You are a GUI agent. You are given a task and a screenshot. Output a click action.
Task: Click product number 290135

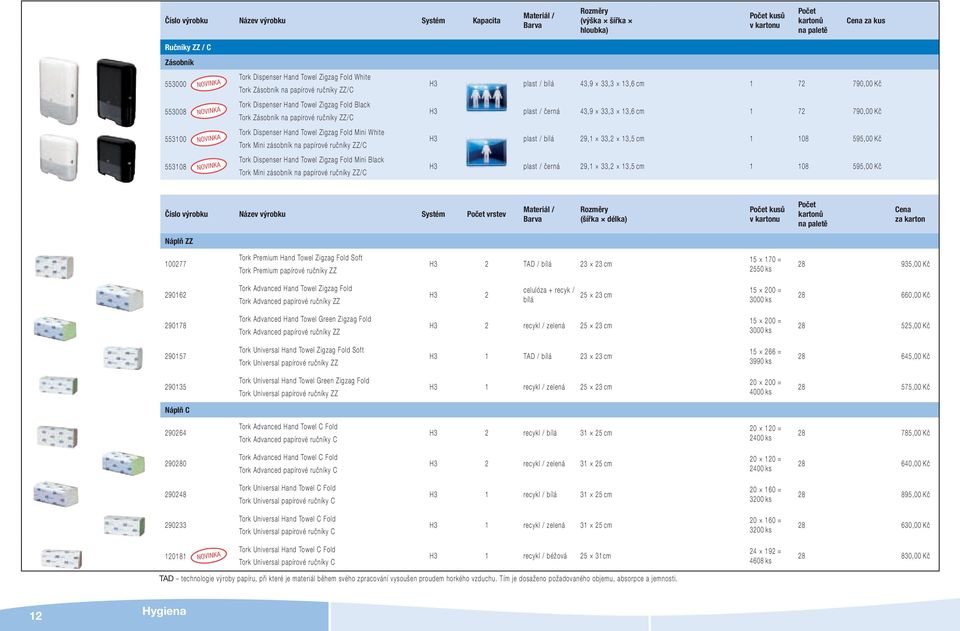(x=175, y=387)
